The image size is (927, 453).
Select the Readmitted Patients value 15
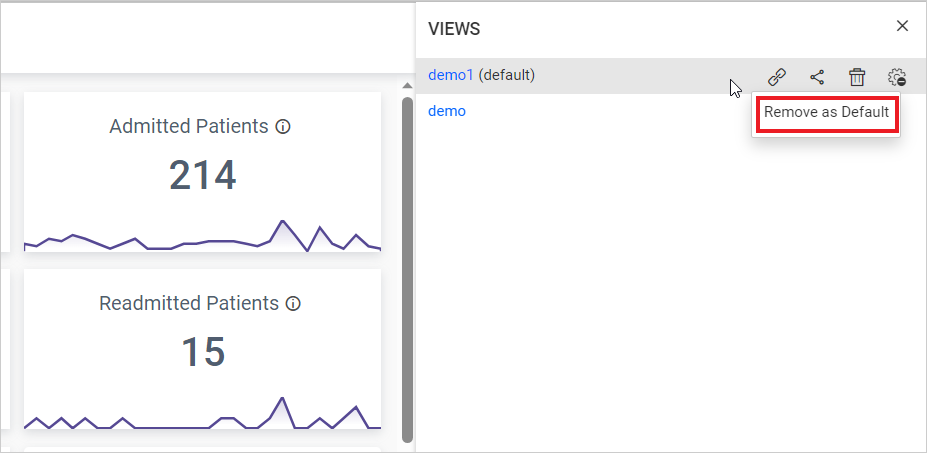202,351
